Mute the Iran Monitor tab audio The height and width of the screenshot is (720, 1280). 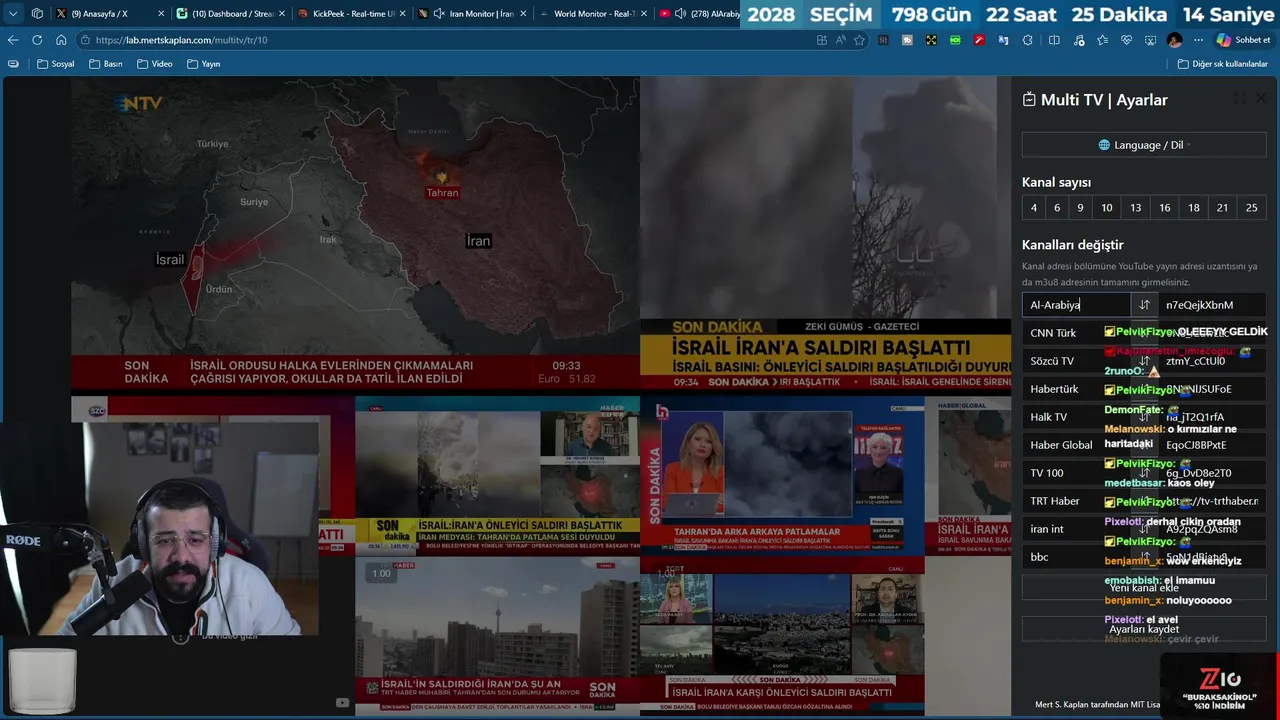[439, 14]
